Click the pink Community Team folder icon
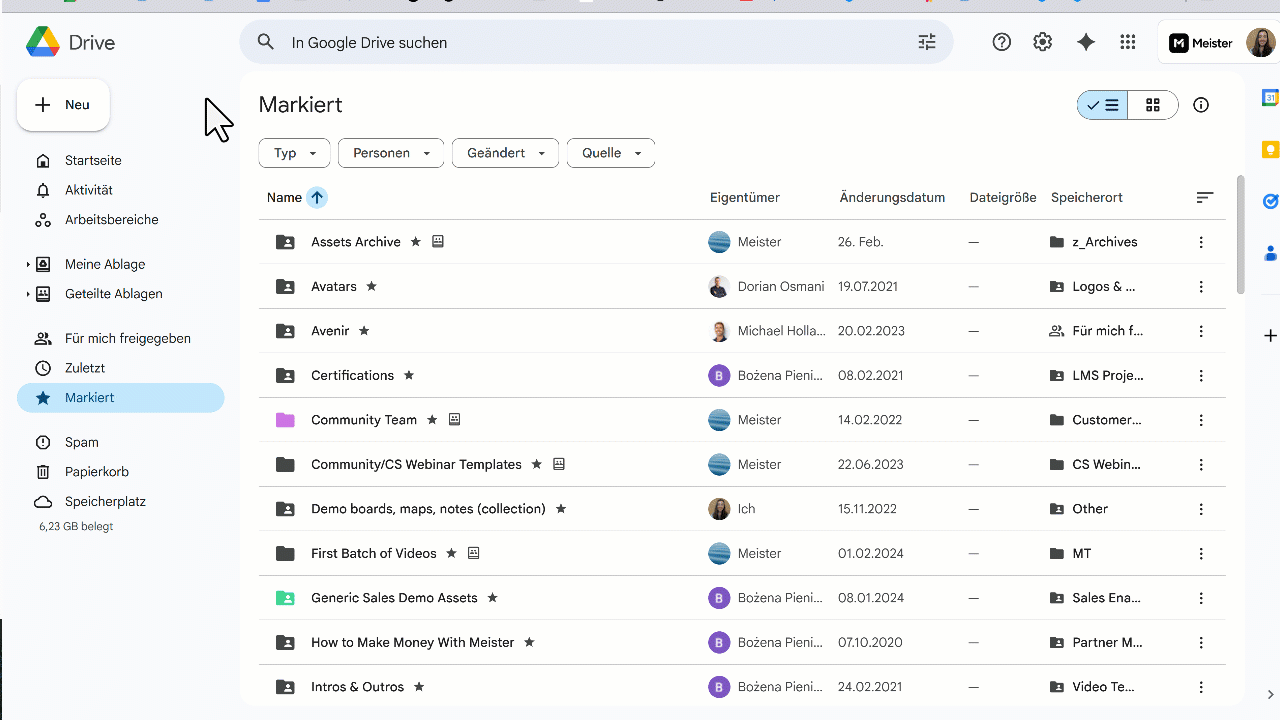The height and width of the screenshot is (720, 1280). tap(285, 420)
